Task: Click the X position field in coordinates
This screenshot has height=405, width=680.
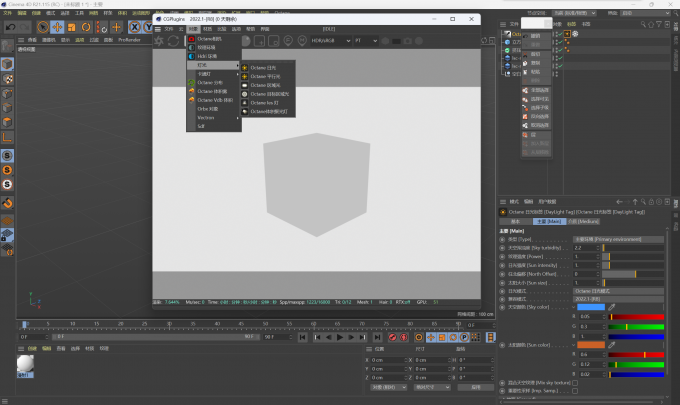Action: pos(389,360)
